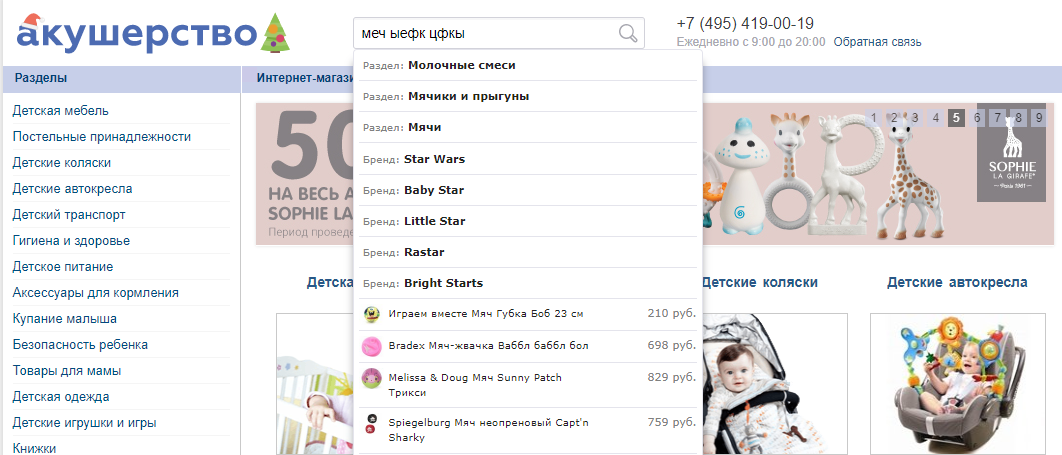
Task: Select active banner slide 5
Action: [x=956, y=118]
